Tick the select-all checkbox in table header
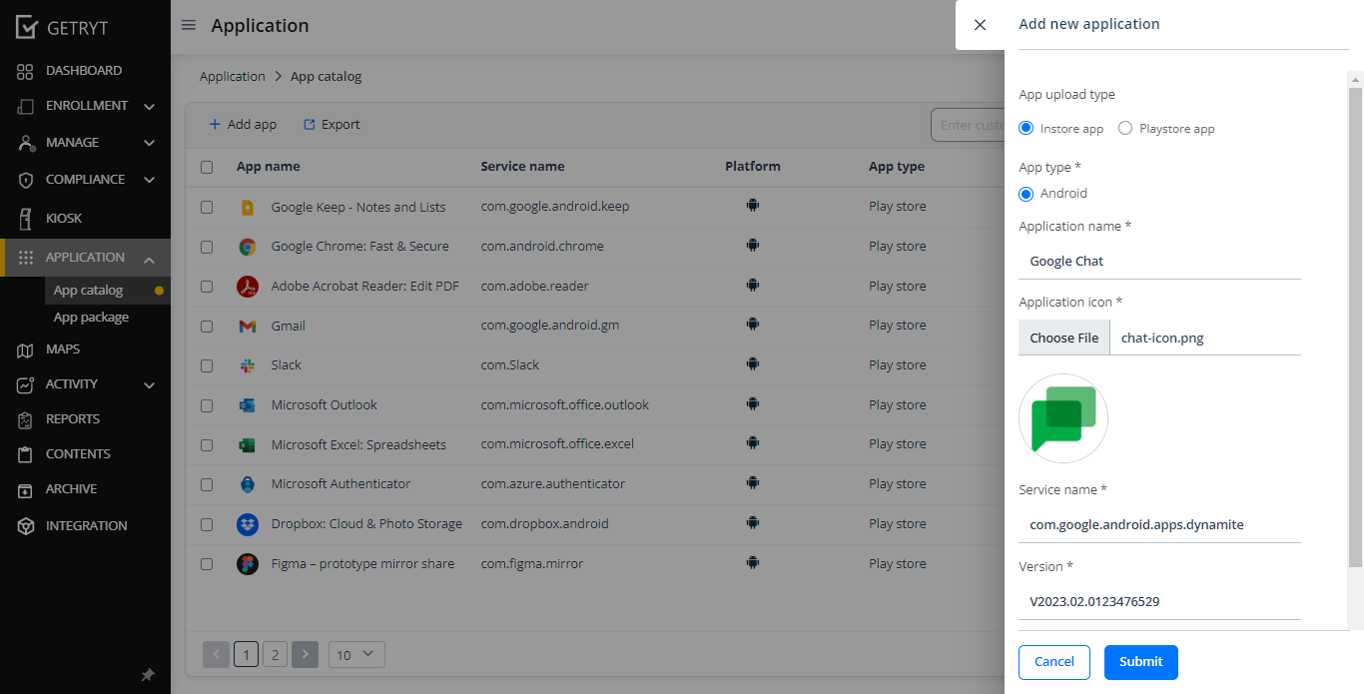 [207, 167]
